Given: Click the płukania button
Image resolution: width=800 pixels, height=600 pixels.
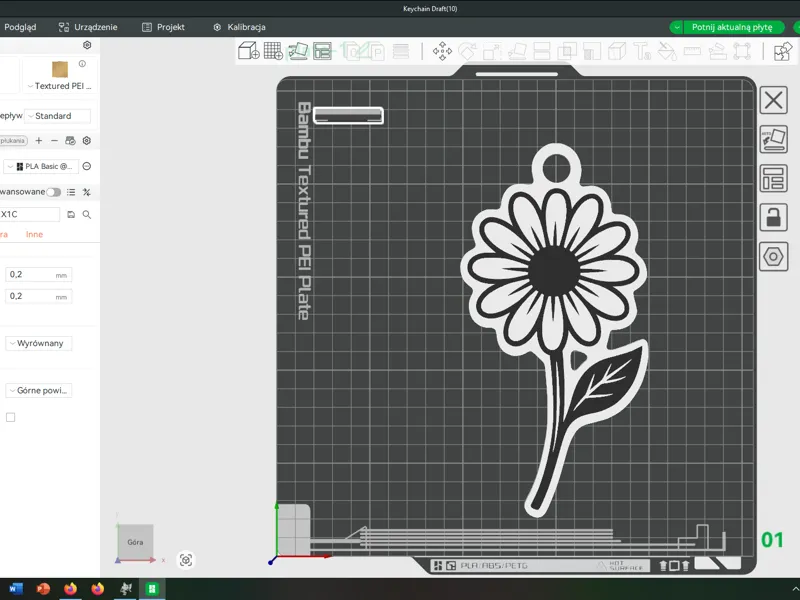Looking at the screenshot, I should pyautogui.click(x=13, y=140).
